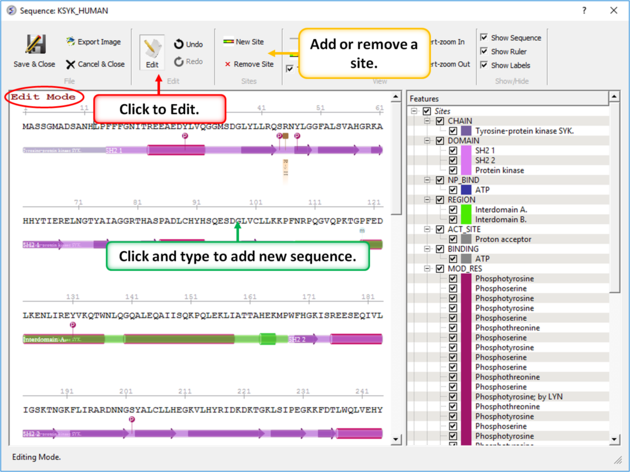Collapse the MOD_RES tree node
This screenshot has height=472, width=630.
[x=428, y=269]
